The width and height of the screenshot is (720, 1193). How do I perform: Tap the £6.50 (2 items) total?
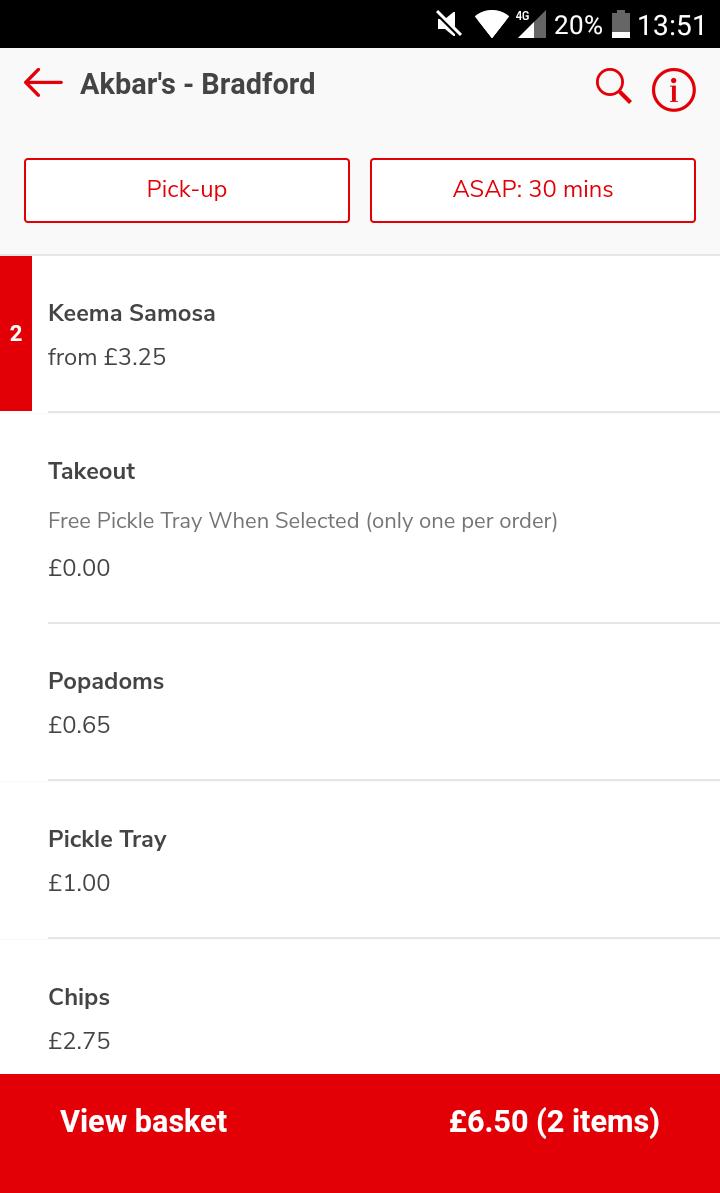click(554, 1121)
